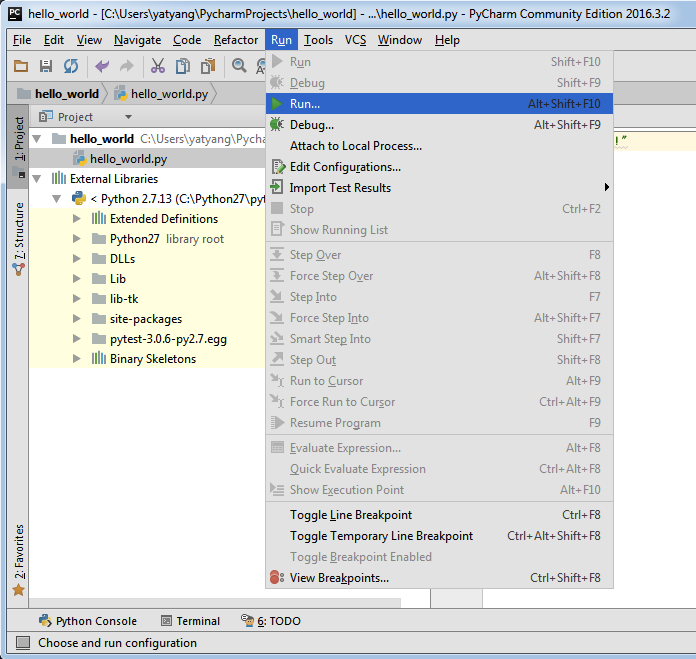
Task: Click the Project panel horizontal scrollbar
Action: click(x=215, y=602)
